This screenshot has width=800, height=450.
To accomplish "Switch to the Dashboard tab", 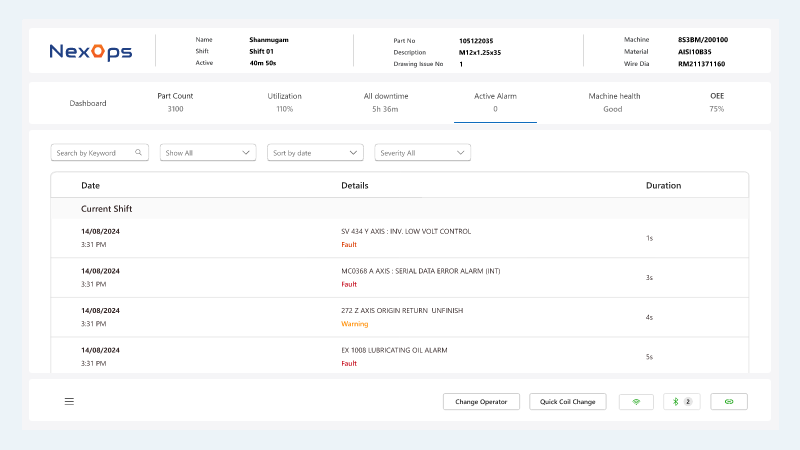I will [x=88, y=103].
